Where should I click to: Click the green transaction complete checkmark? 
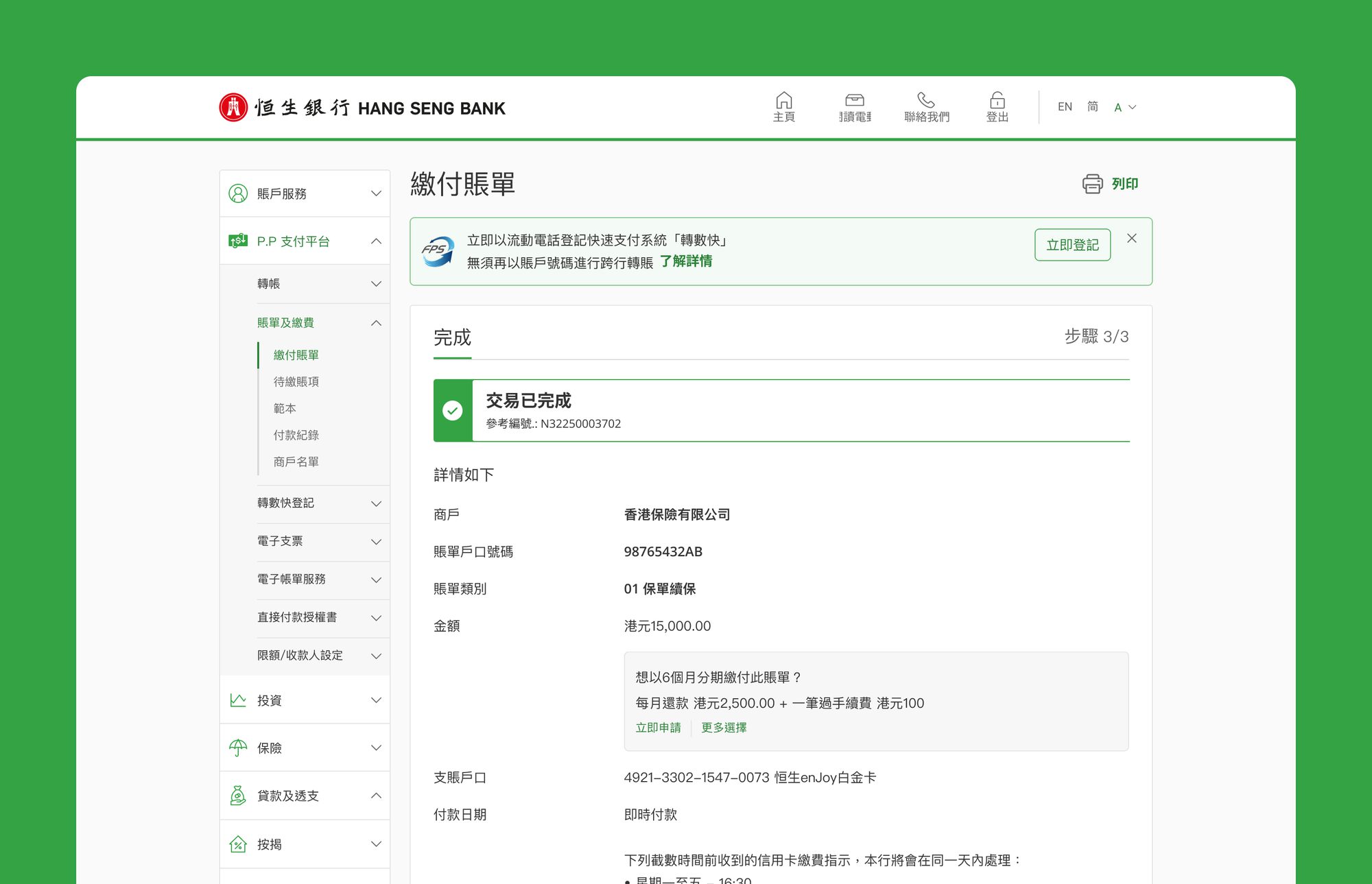click(x=453, y=410)
